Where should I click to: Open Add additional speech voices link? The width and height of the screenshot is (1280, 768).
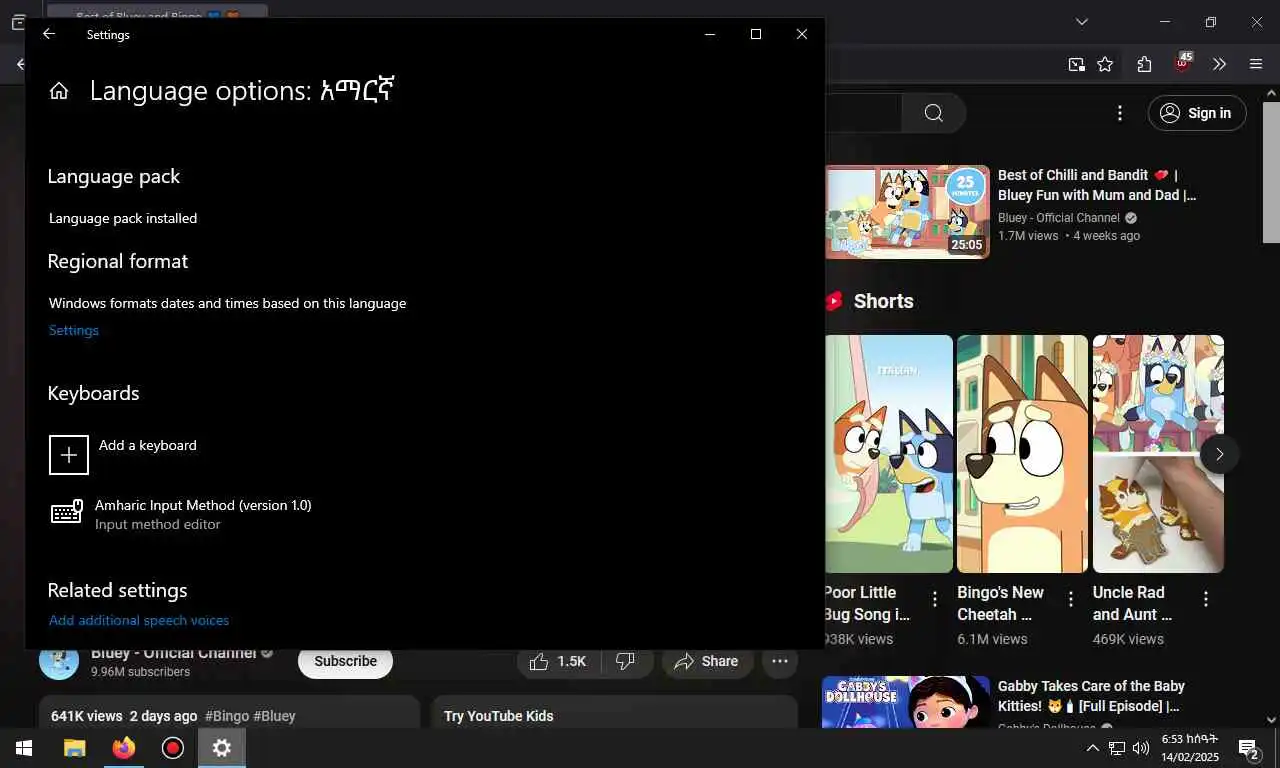coord(139,620)
